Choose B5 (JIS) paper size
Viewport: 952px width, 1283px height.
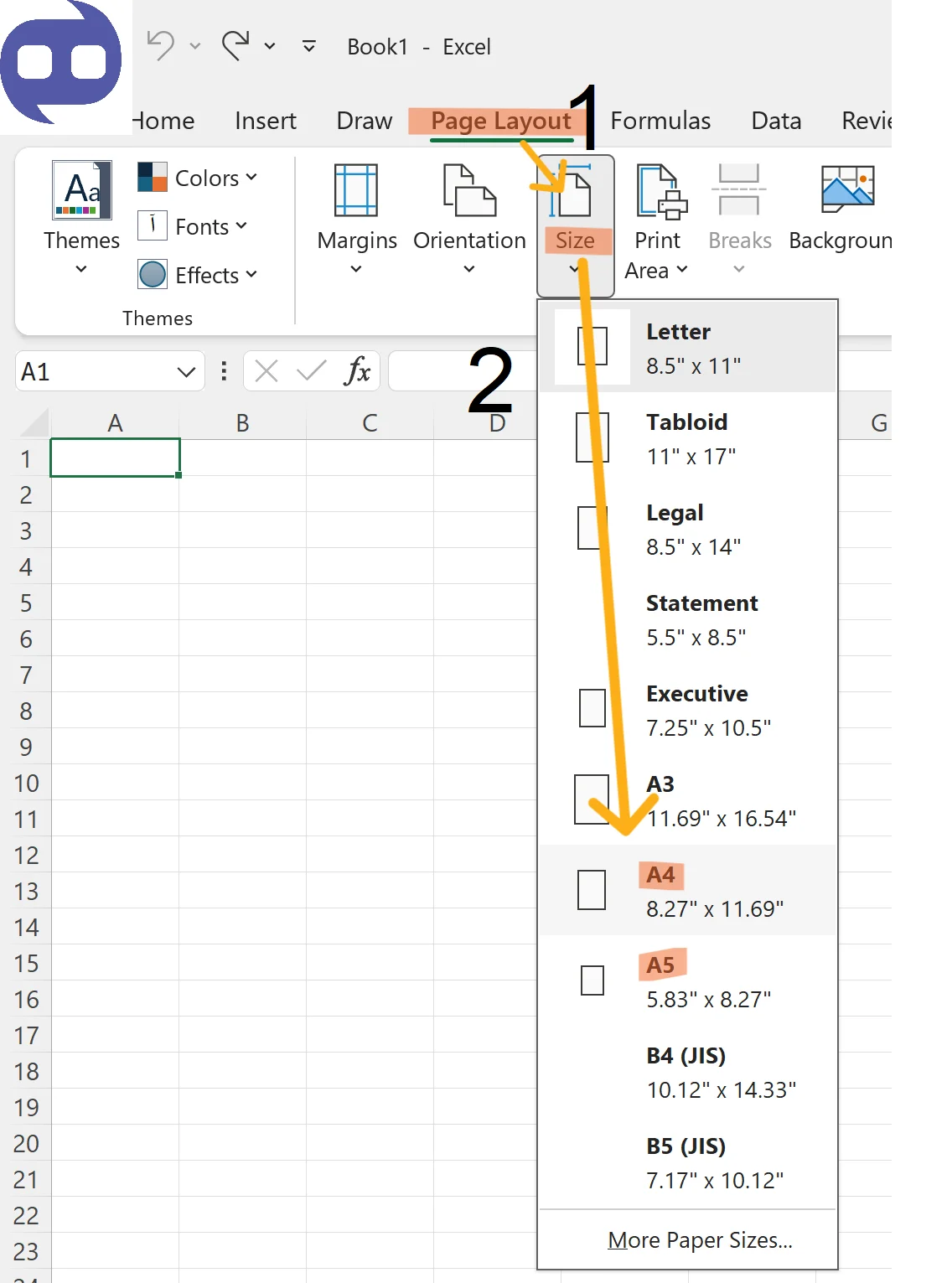click(x=688, y=1161)
